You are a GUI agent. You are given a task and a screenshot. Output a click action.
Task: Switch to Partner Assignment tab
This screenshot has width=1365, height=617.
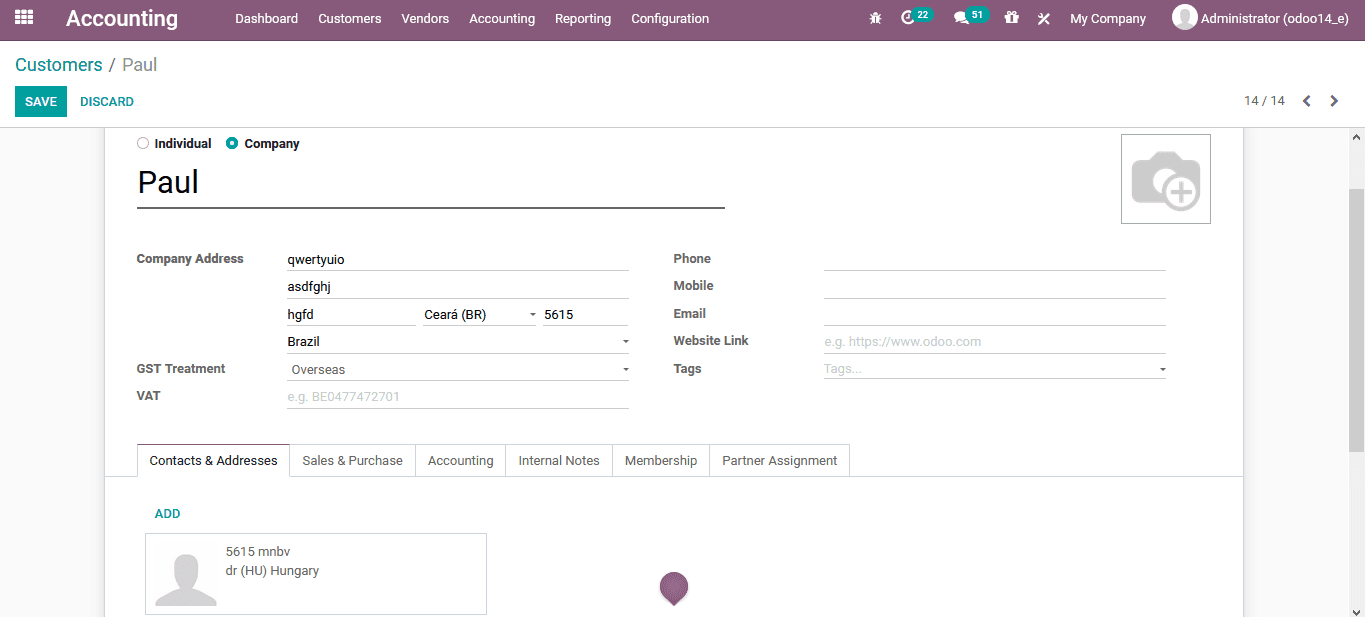(x=780, y=460)
